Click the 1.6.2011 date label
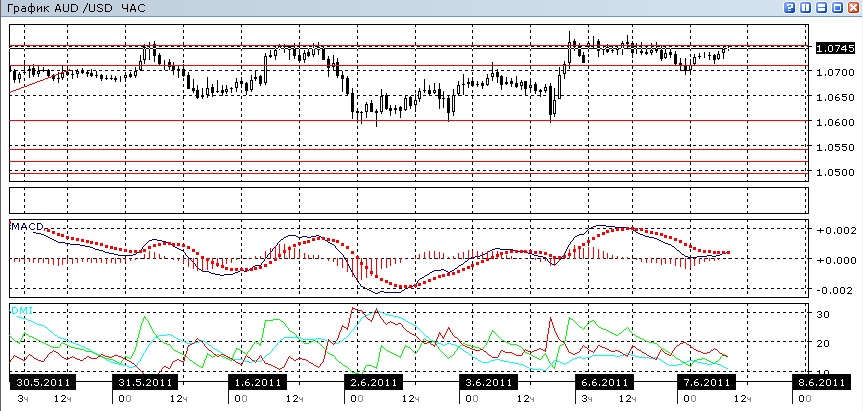This screenshot has height=411, width=863. 257,382
